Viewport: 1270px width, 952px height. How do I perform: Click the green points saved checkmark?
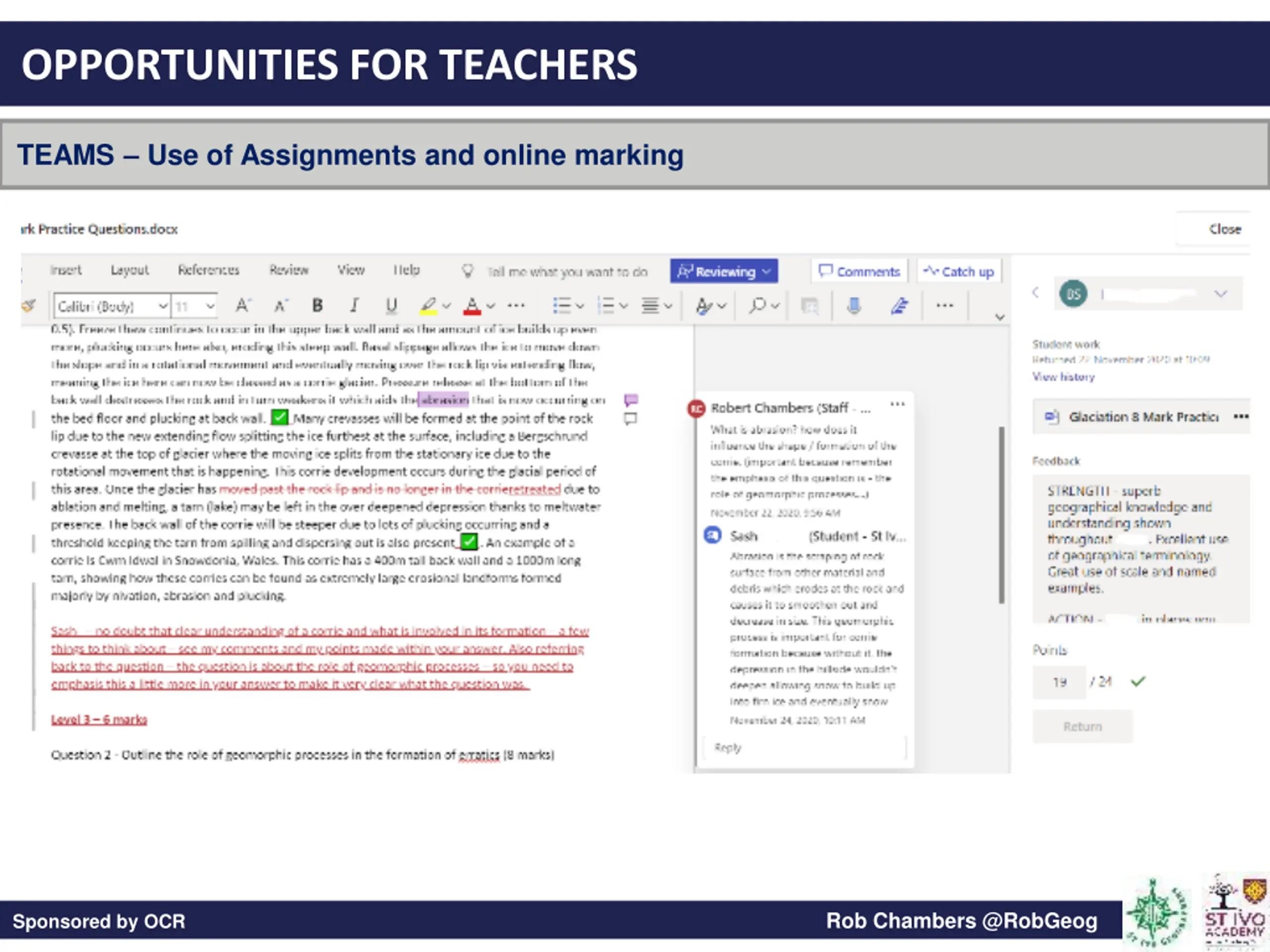1138,681
